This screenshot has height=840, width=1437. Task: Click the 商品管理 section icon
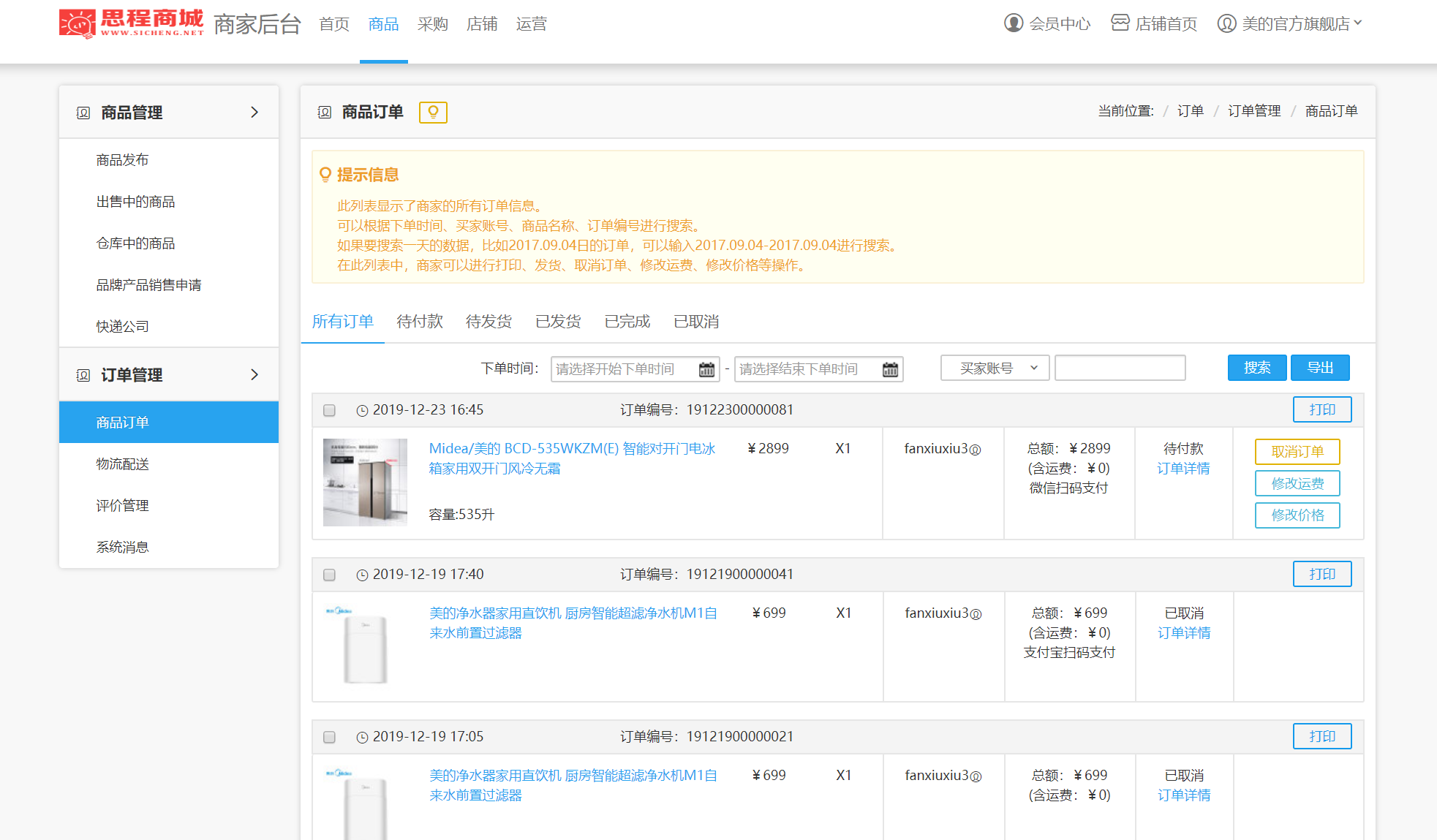(x=83, y=113)
